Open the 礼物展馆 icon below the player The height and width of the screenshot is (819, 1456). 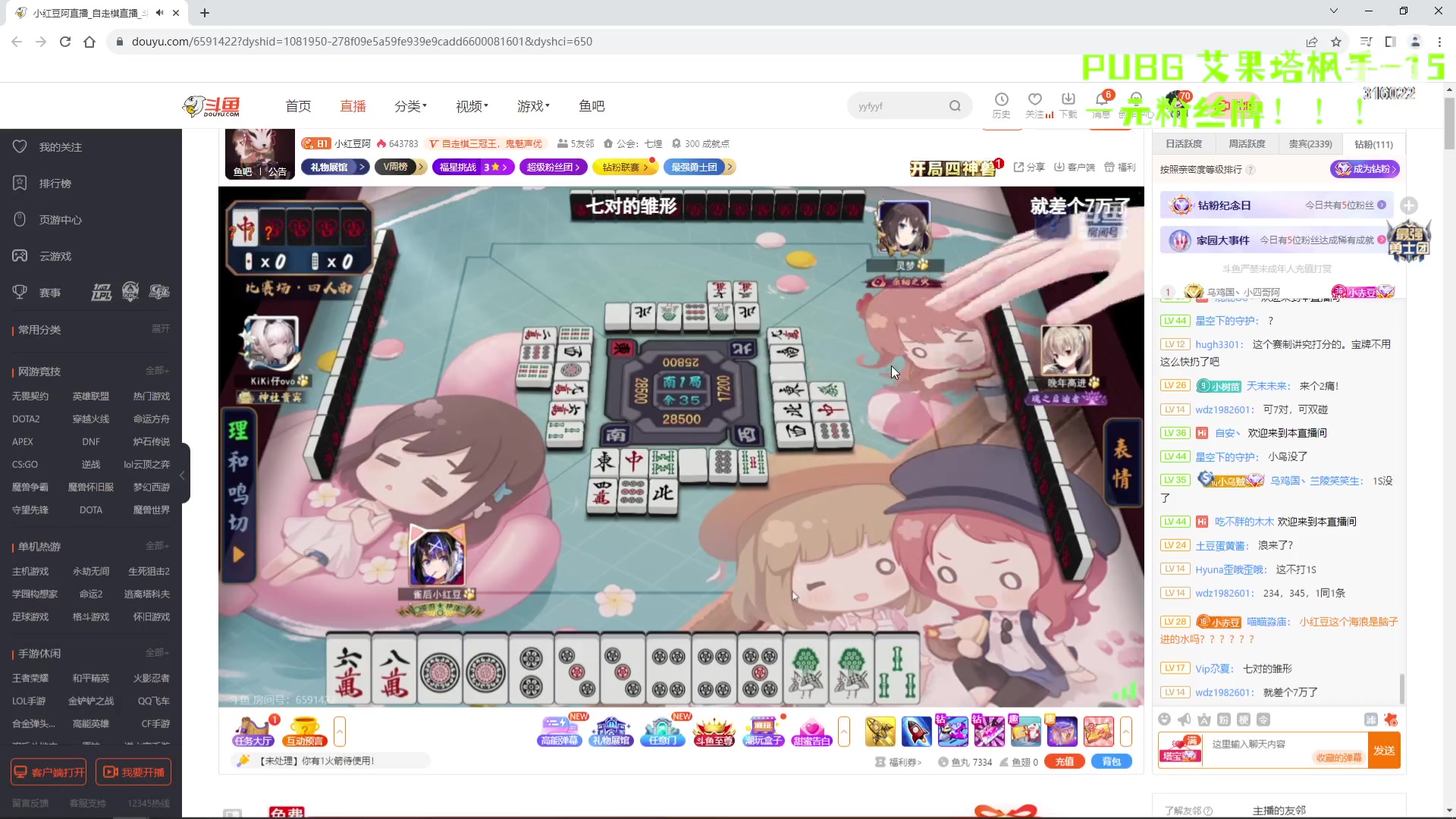point(611,732)
